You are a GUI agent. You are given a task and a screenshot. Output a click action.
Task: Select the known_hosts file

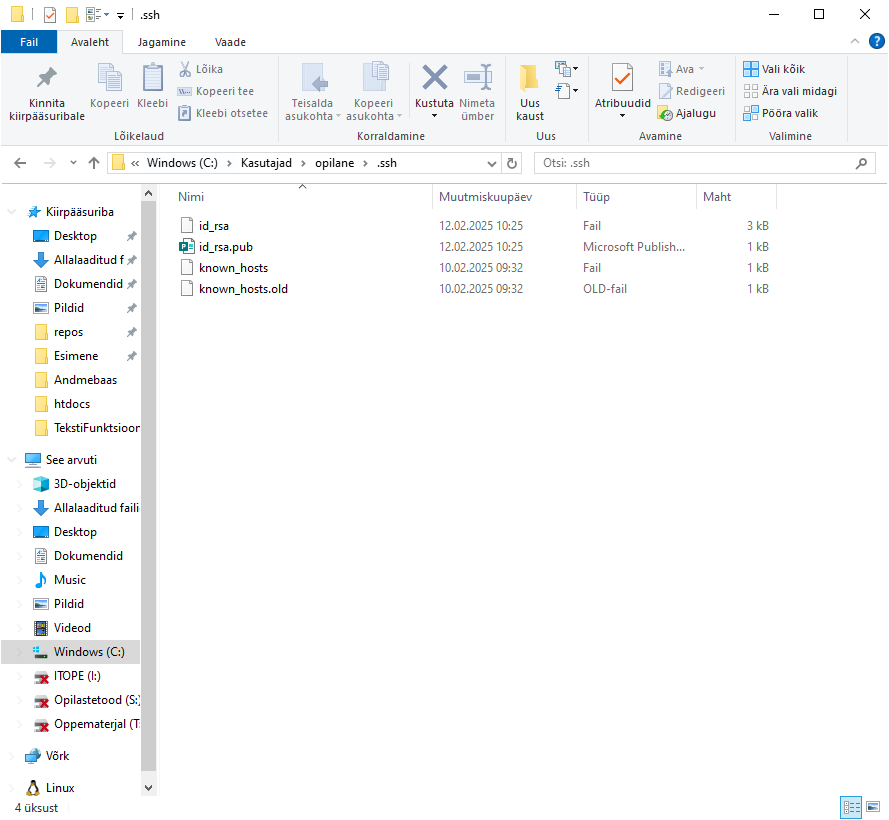coord(233,268)
